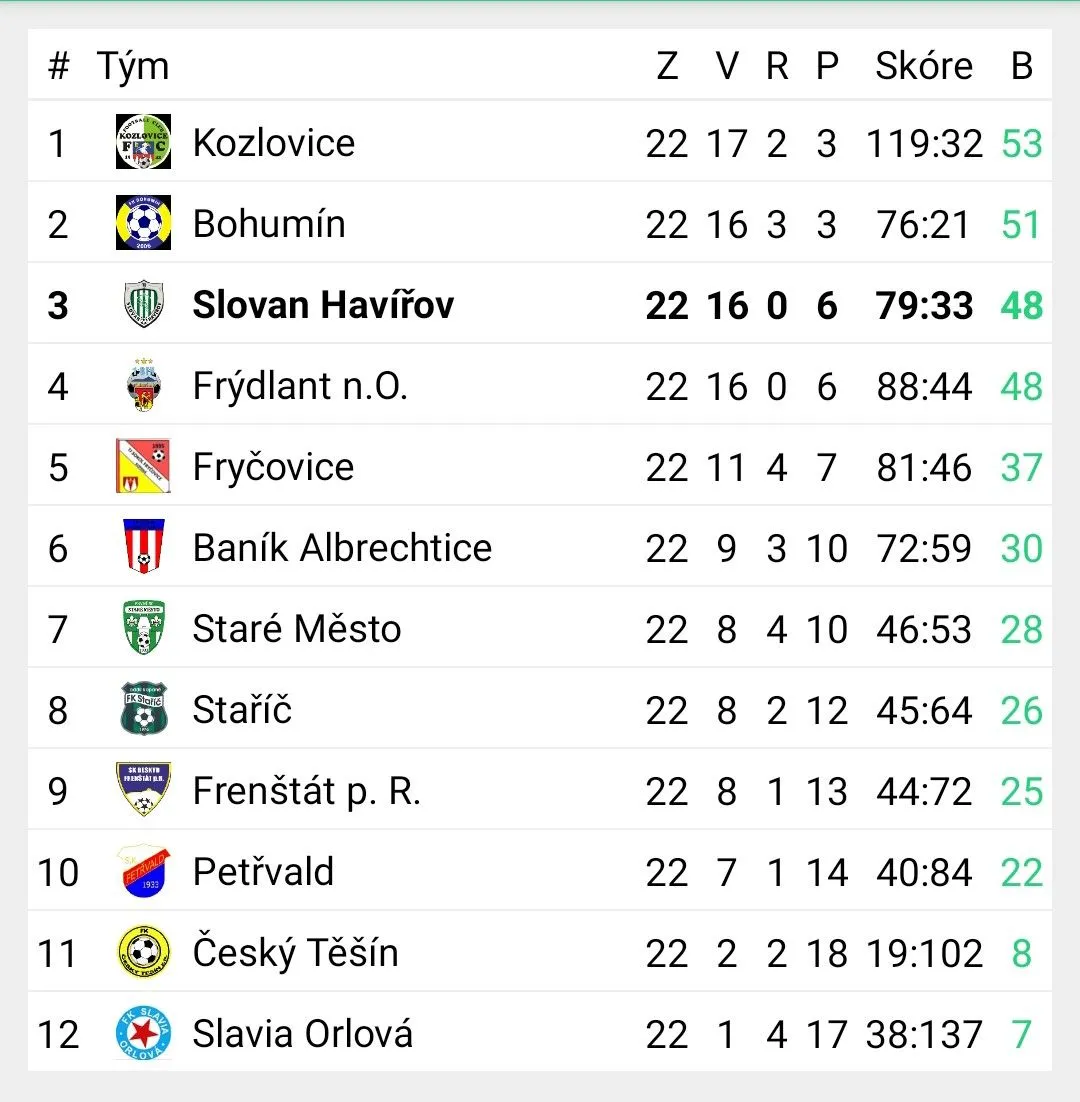Sort standings by the B points header
Screen dimensions: 1080x1102
tap(1022, 66)
